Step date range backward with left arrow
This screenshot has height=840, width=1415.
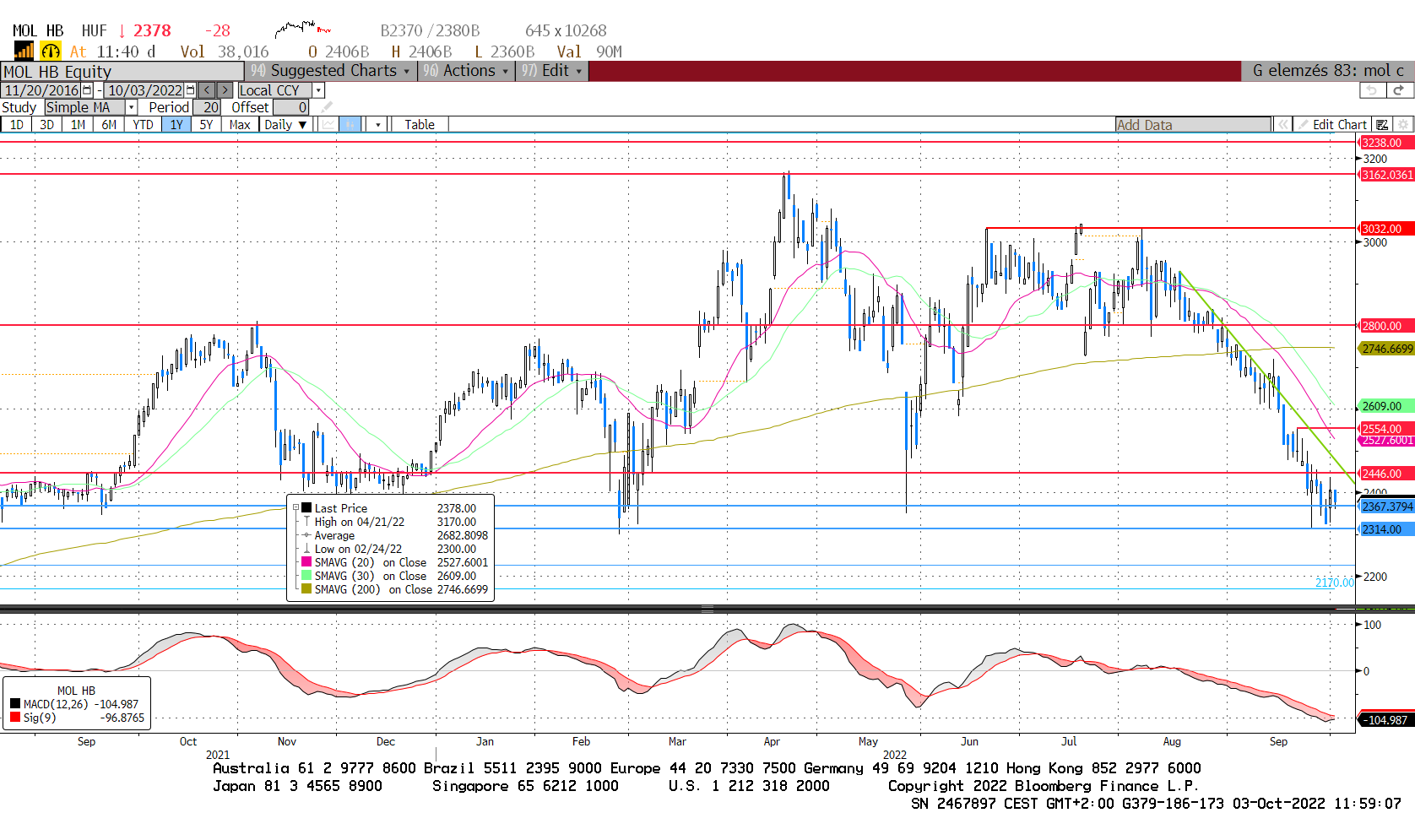click(x=207, y=90)
